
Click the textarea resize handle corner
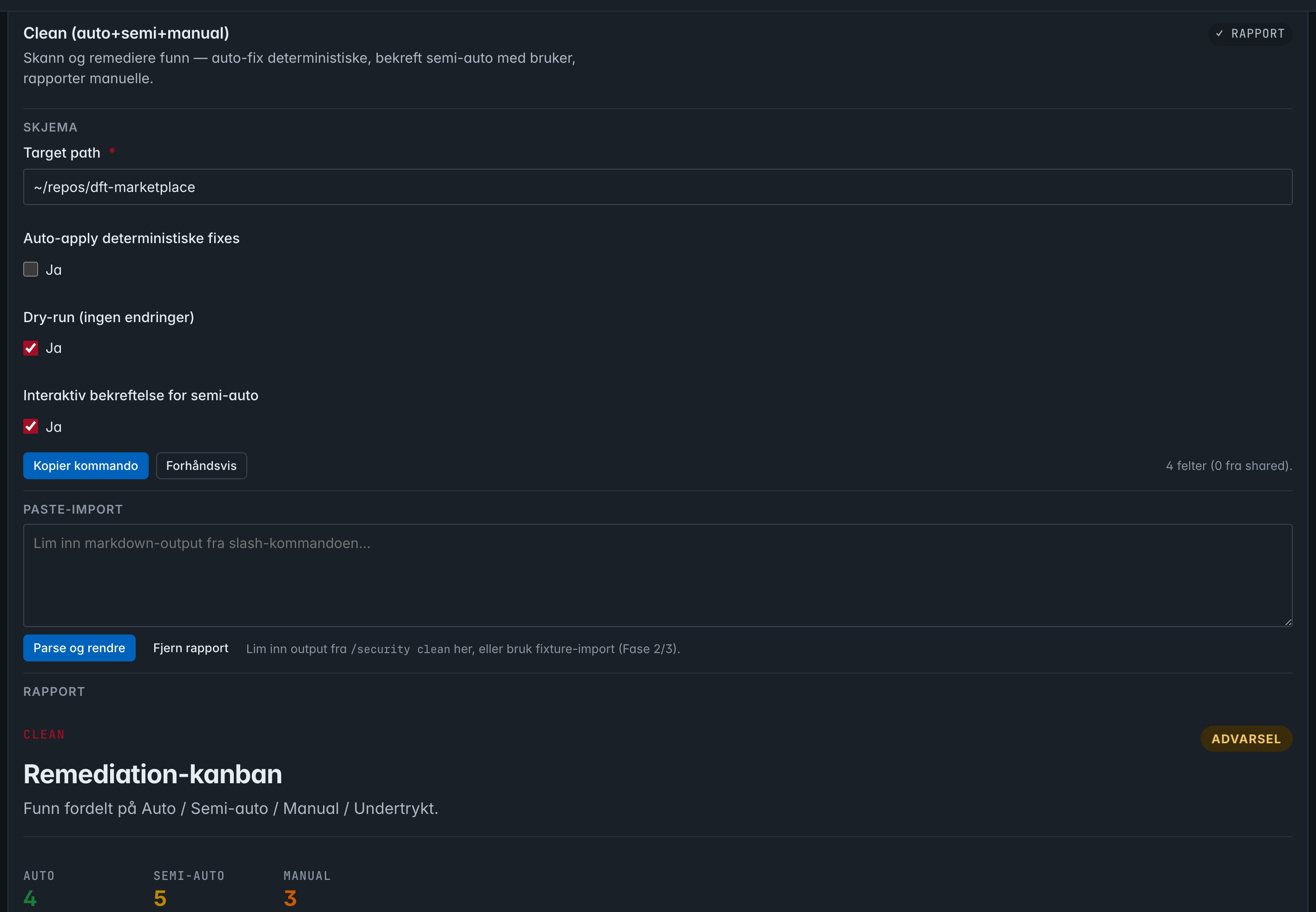(x=1288, y=622)
